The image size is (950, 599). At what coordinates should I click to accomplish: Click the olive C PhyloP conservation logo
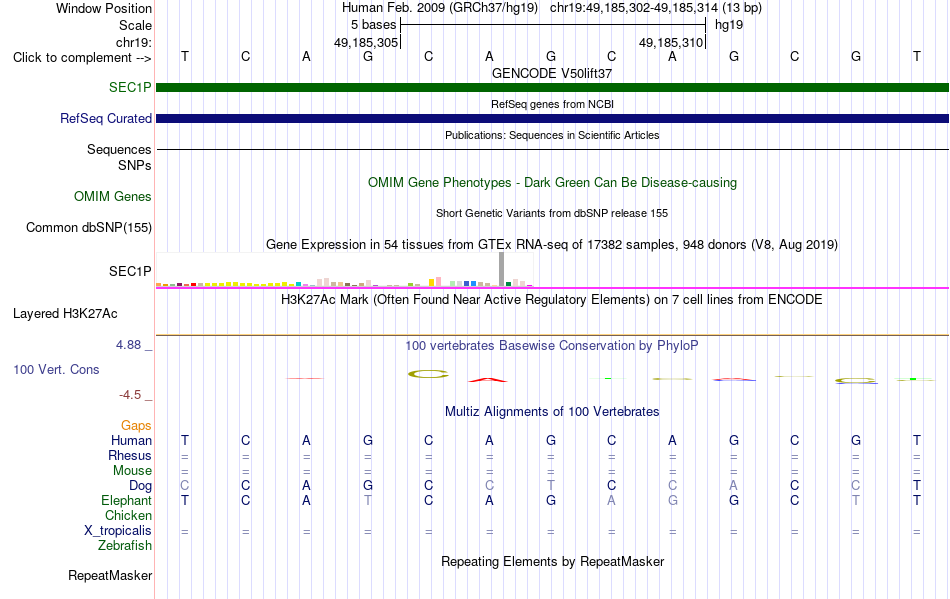point(428,374)
